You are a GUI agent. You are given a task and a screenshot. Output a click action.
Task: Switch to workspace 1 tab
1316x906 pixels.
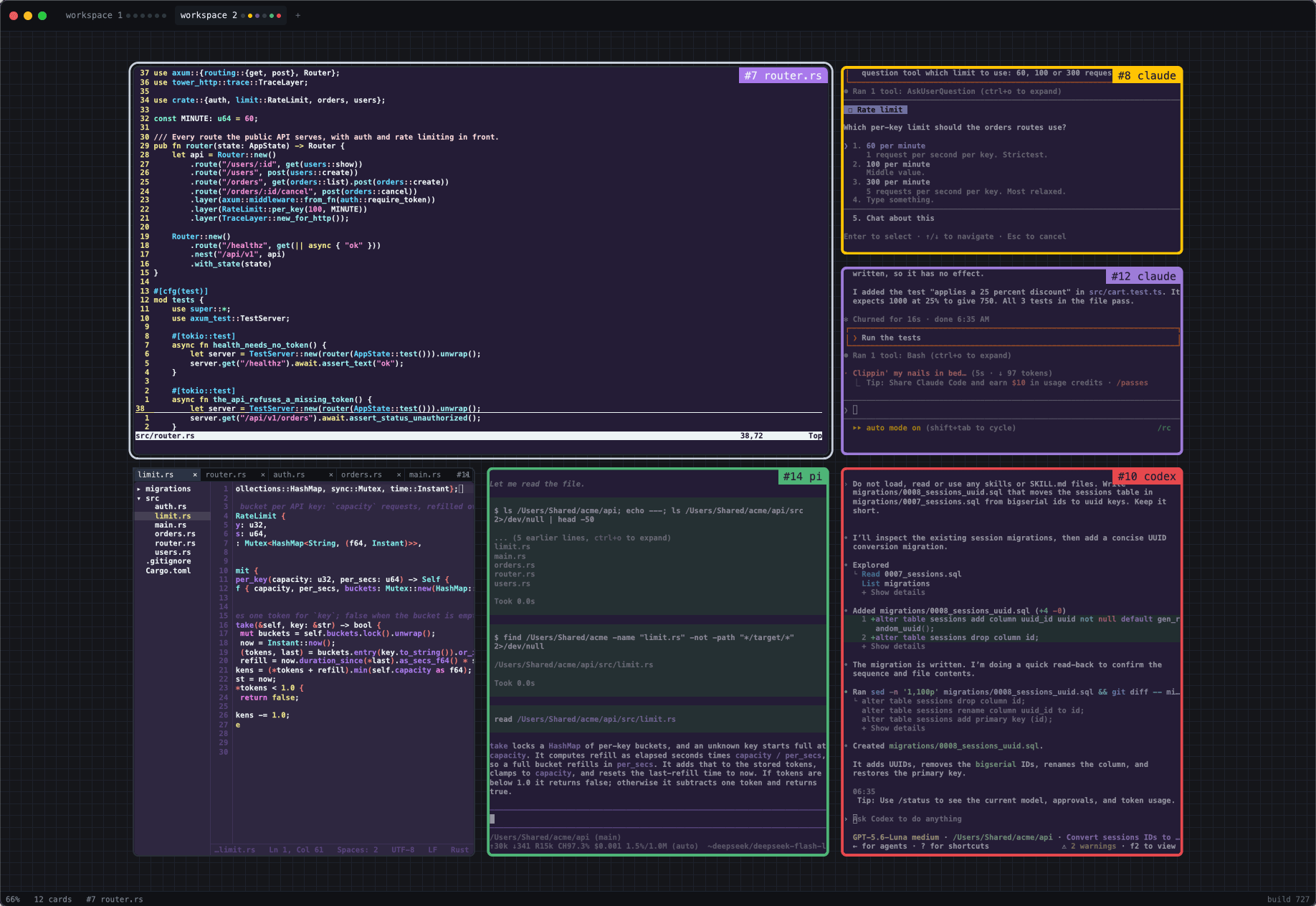point(115,15)
